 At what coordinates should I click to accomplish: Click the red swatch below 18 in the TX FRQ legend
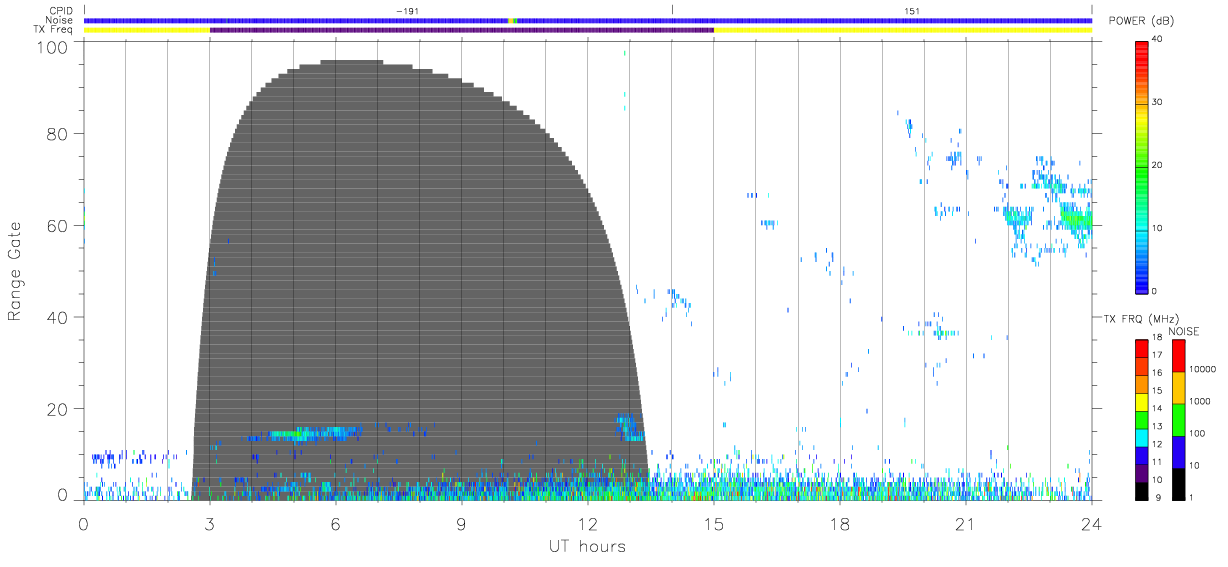[x=1141, y=349]
